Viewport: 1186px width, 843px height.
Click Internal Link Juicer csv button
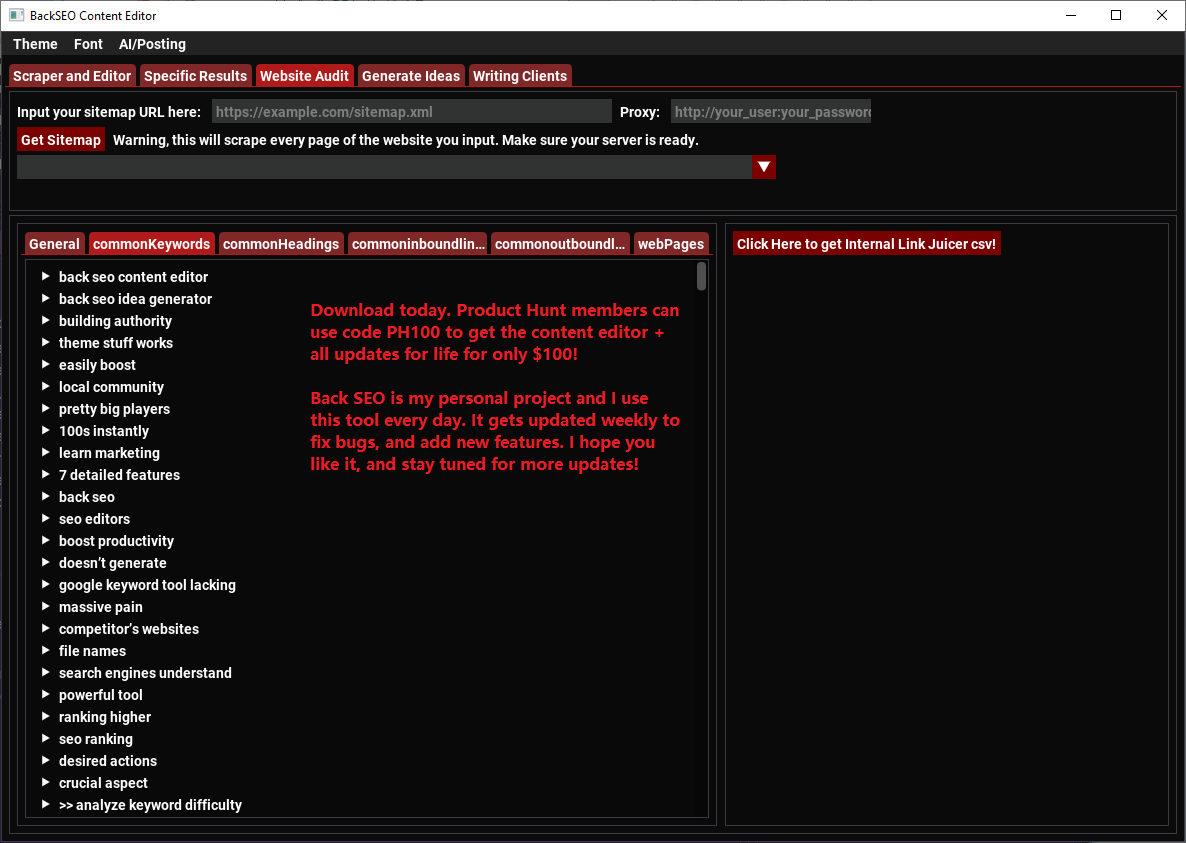coord(866,243)
